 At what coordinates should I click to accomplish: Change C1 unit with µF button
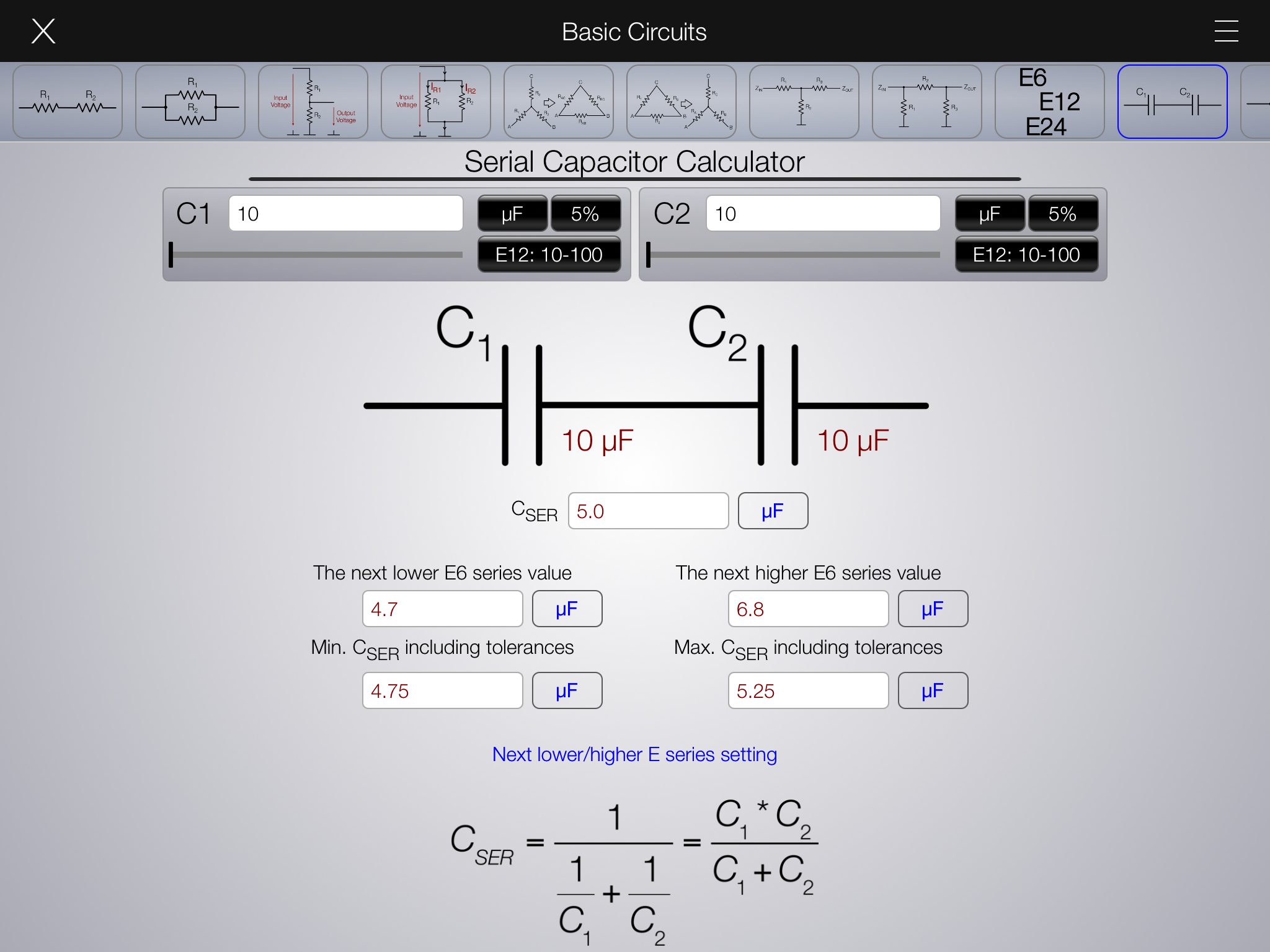click(x=512, y=214)
